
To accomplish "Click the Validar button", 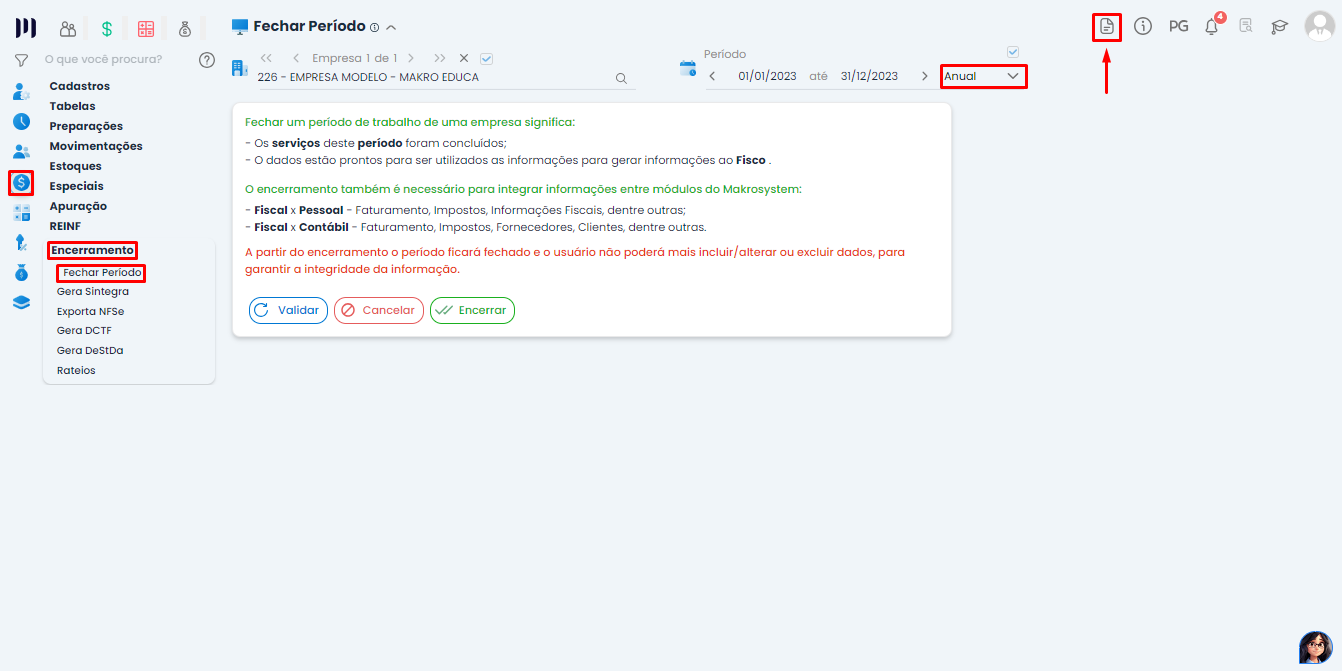I will coord(288,310).
